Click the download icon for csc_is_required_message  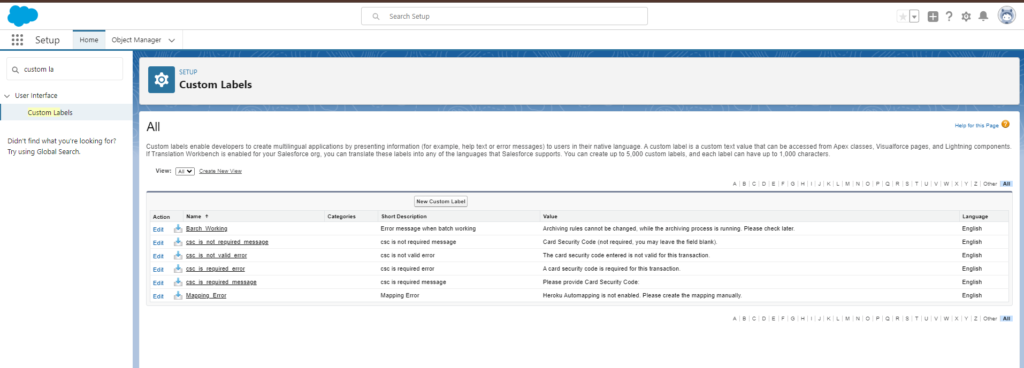[178, 282]
